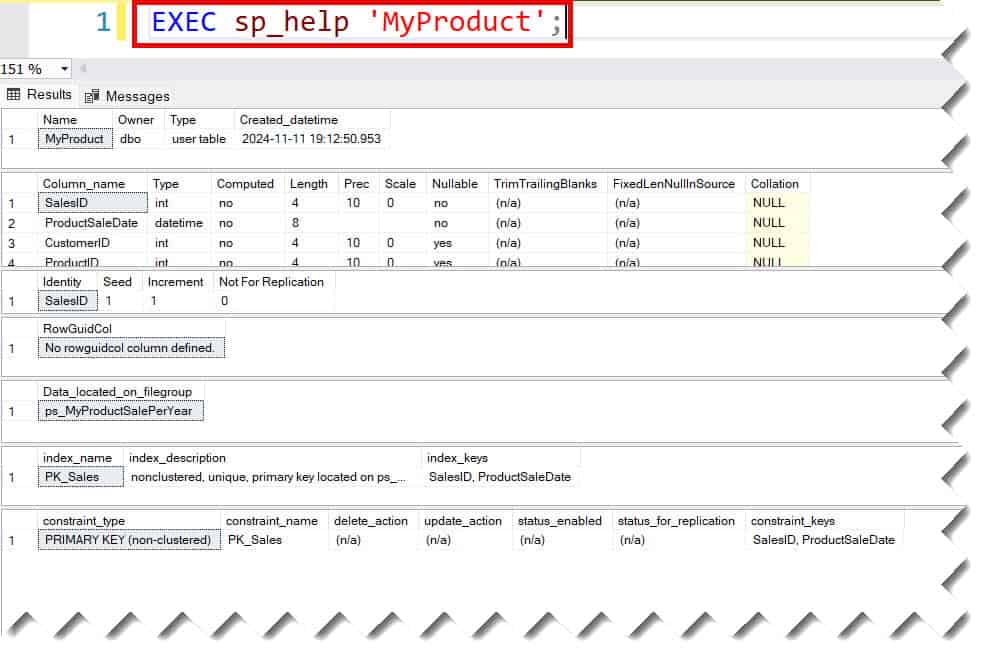Viewport: 981px width, 652px height.
Task: Click the No rowguidcol column defined cell
Action: tap(131, 347)
